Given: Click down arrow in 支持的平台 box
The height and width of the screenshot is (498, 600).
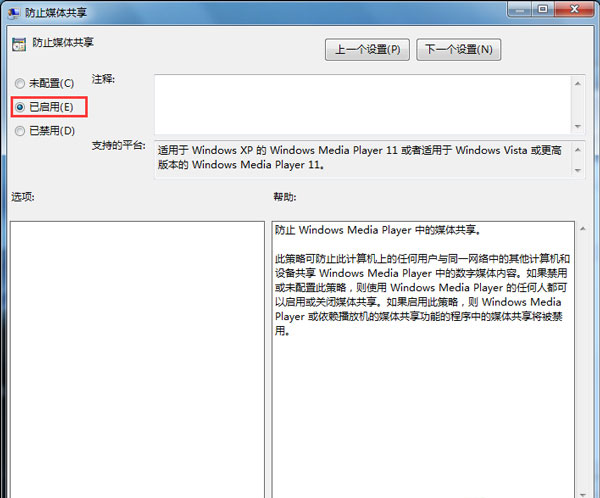Looking at the screenshot, I should (x=577, y=169).
